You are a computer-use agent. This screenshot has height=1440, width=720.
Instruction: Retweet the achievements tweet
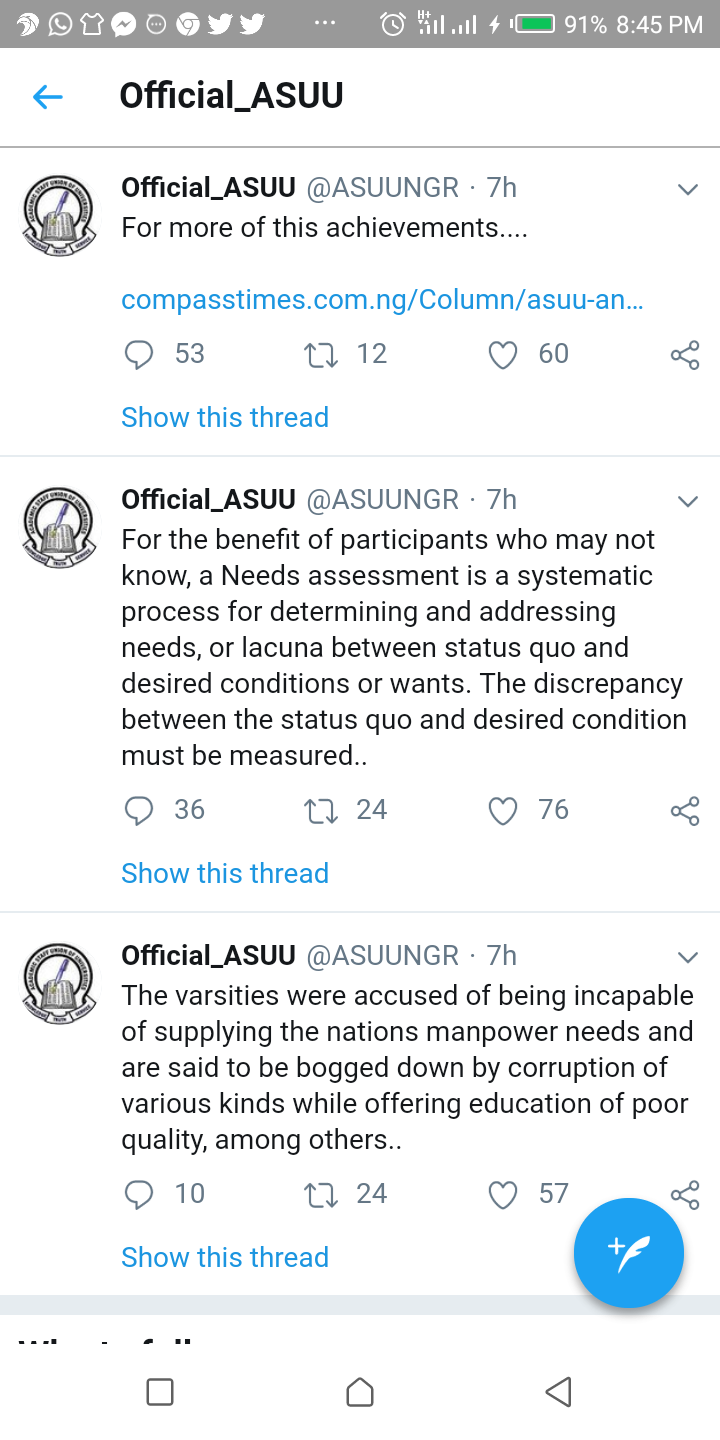[321, 354]
